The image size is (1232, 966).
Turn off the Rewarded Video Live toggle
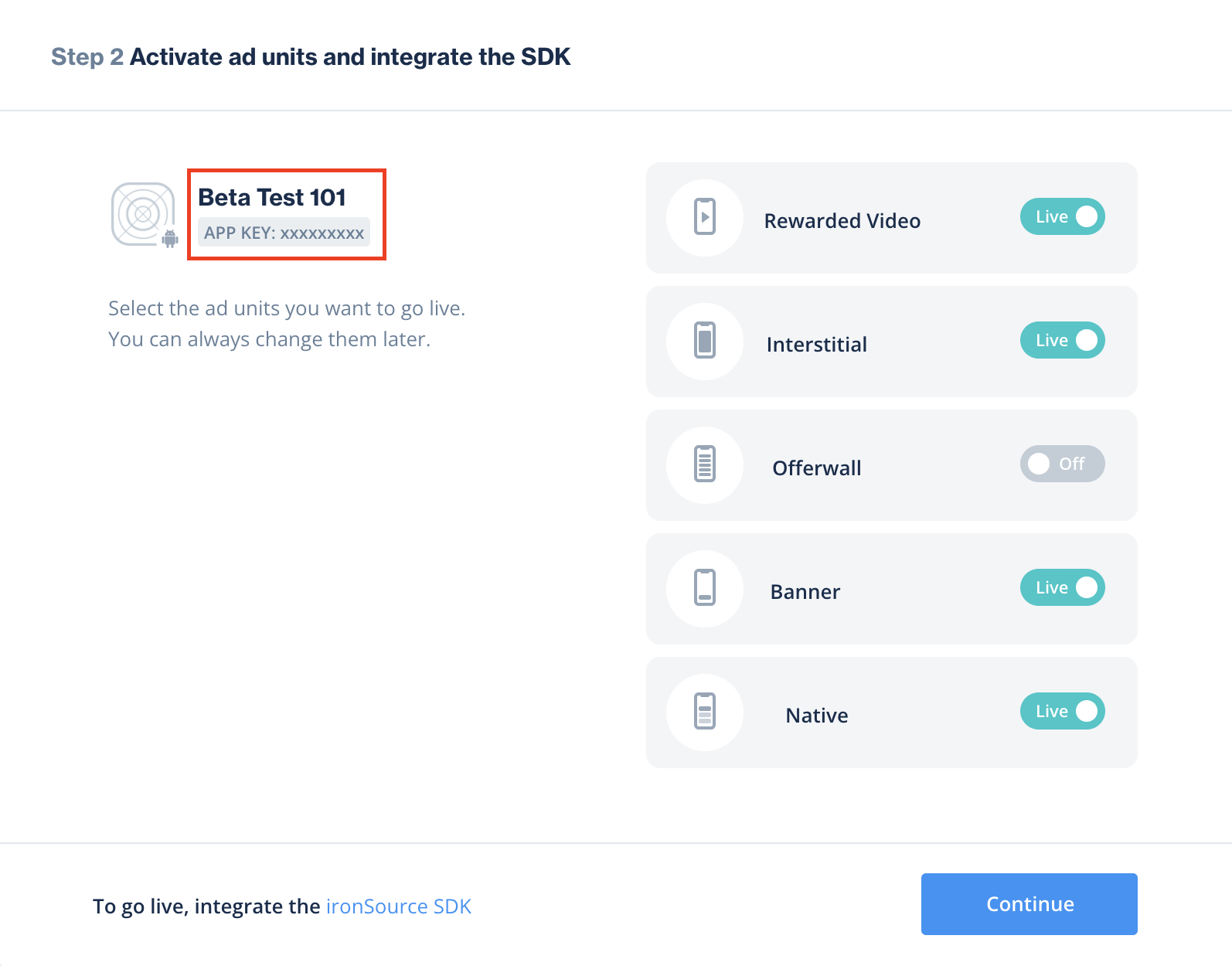(x=1062, y=217)
